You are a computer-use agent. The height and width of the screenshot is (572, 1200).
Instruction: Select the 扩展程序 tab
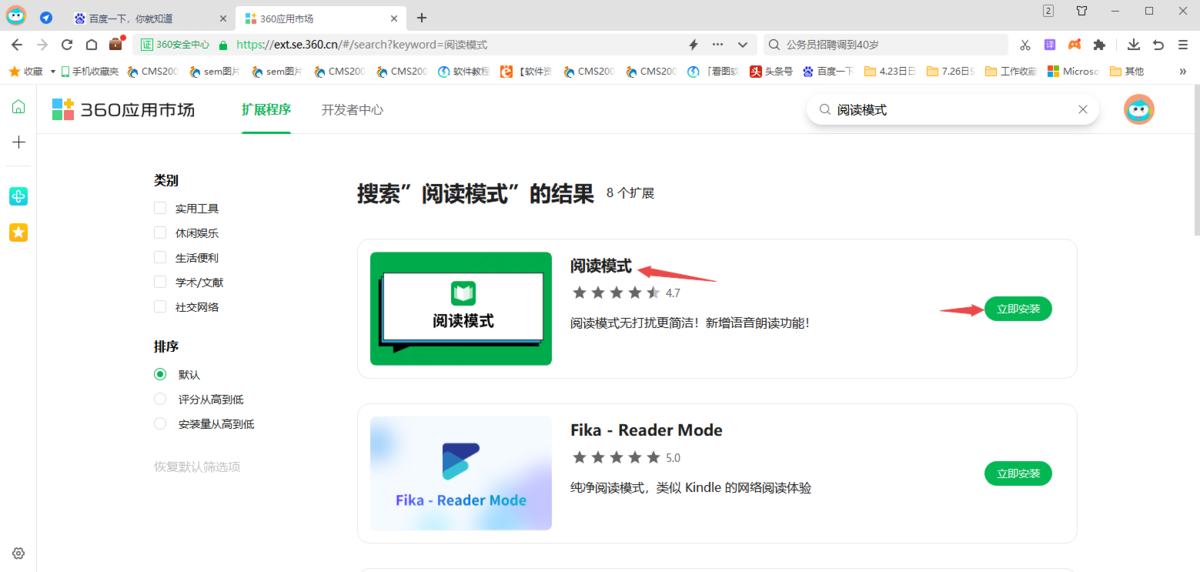266,110
